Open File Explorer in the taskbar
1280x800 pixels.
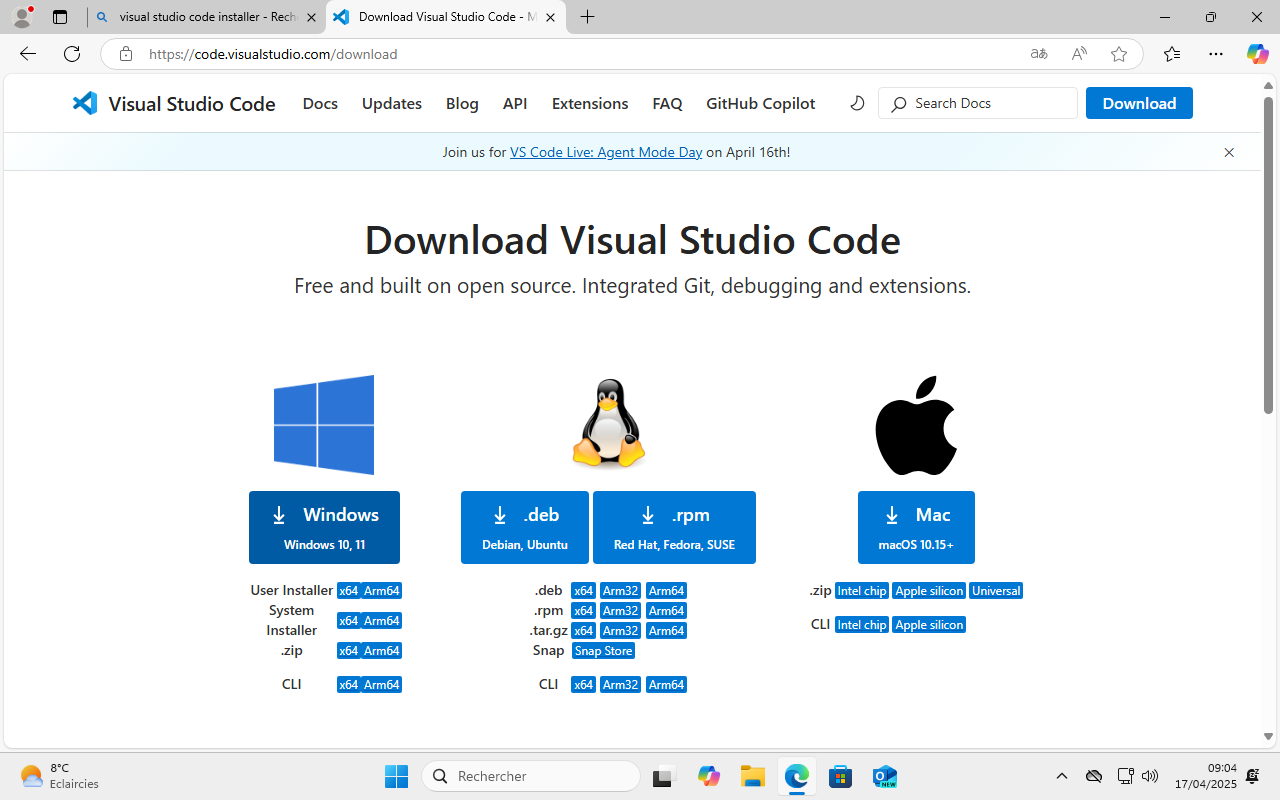pyautogui.click(x=753, y=776)
